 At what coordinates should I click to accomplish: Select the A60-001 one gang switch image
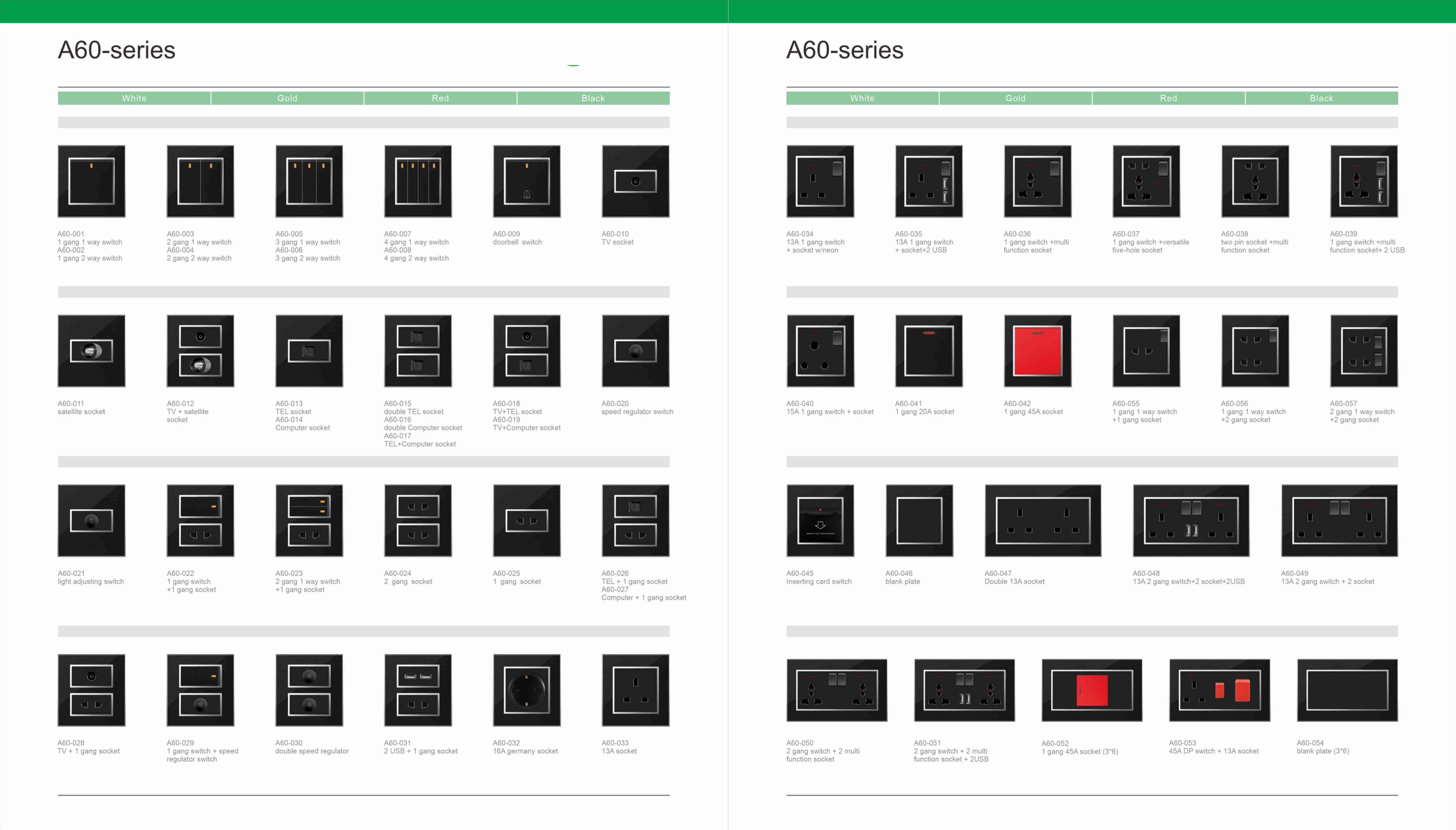[91, 181]
